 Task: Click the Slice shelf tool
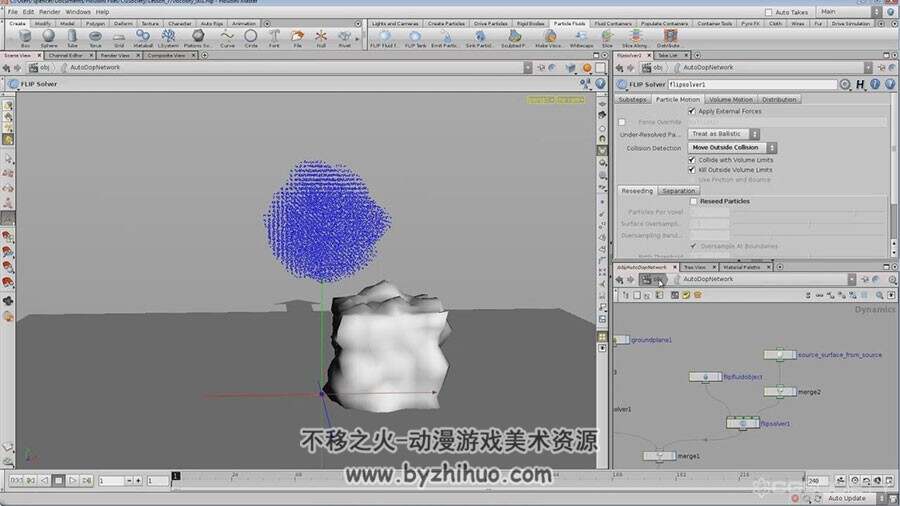607,38
